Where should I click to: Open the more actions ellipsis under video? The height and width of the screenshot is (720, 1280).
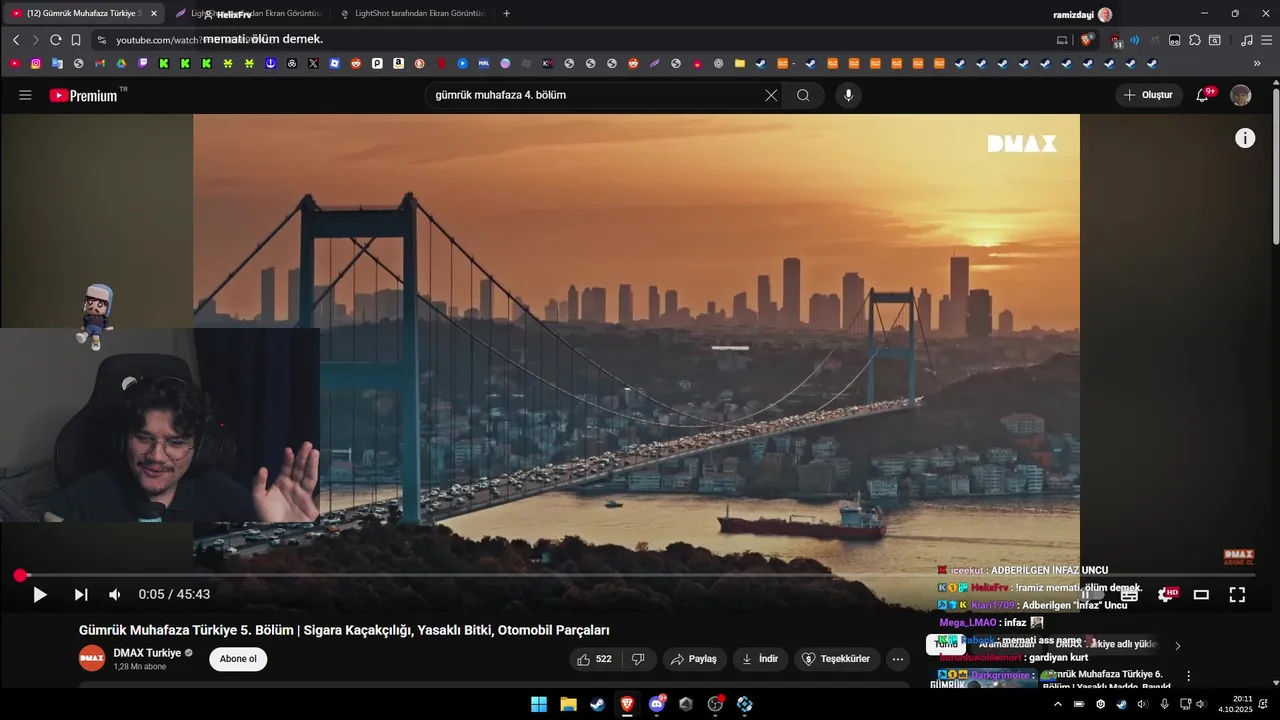(x=898, y=659)
